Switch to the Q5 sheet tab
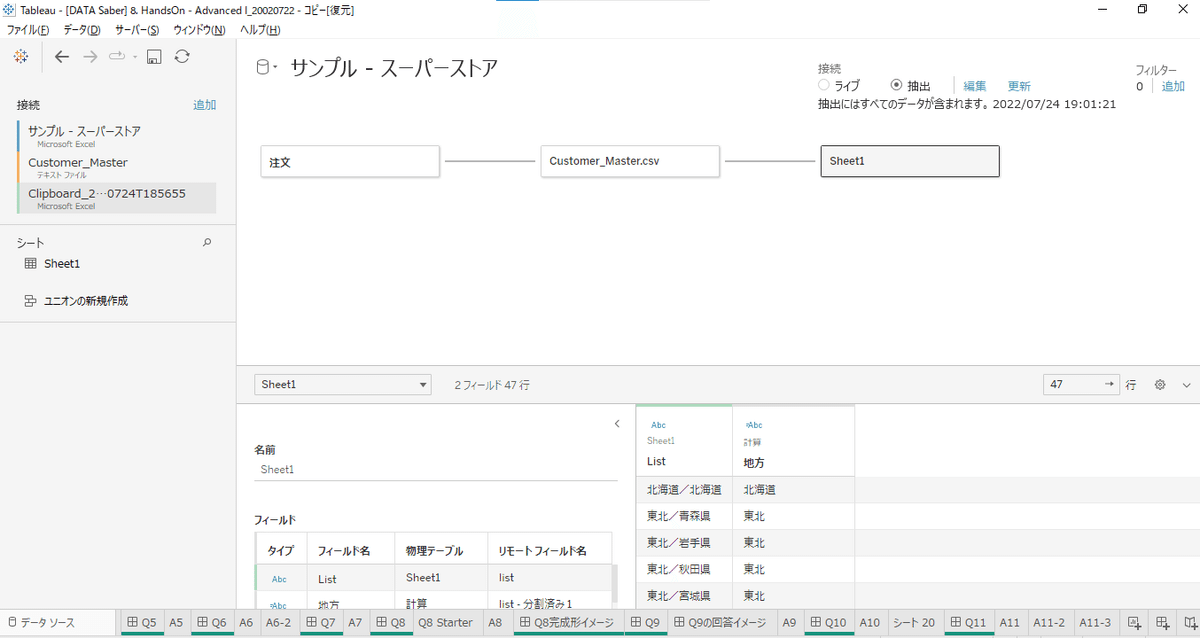Viewport: 1200px width, 638px height. (143, 622)
